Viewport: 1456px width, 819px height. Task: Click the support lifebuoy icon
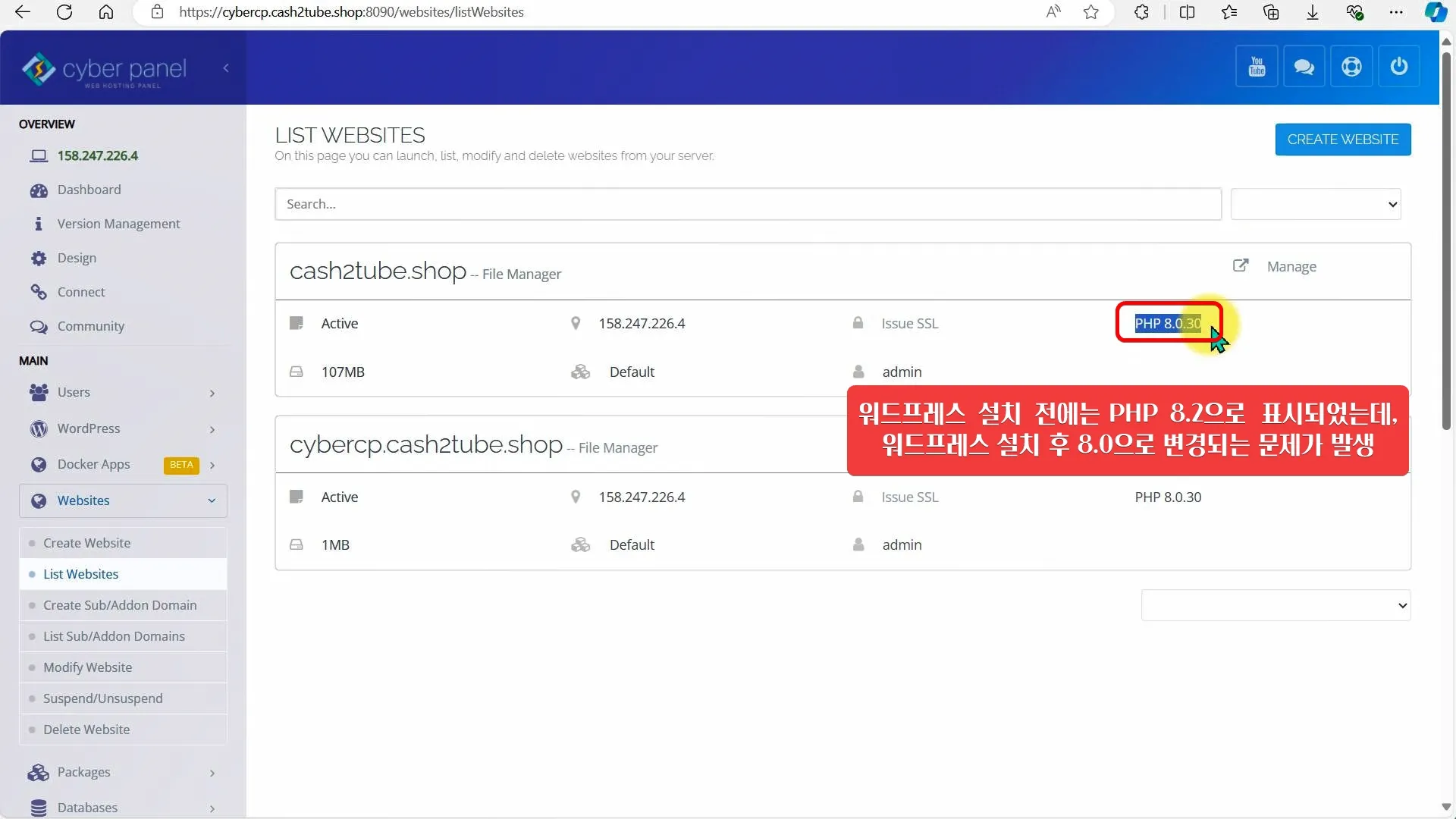(1351, 67)
